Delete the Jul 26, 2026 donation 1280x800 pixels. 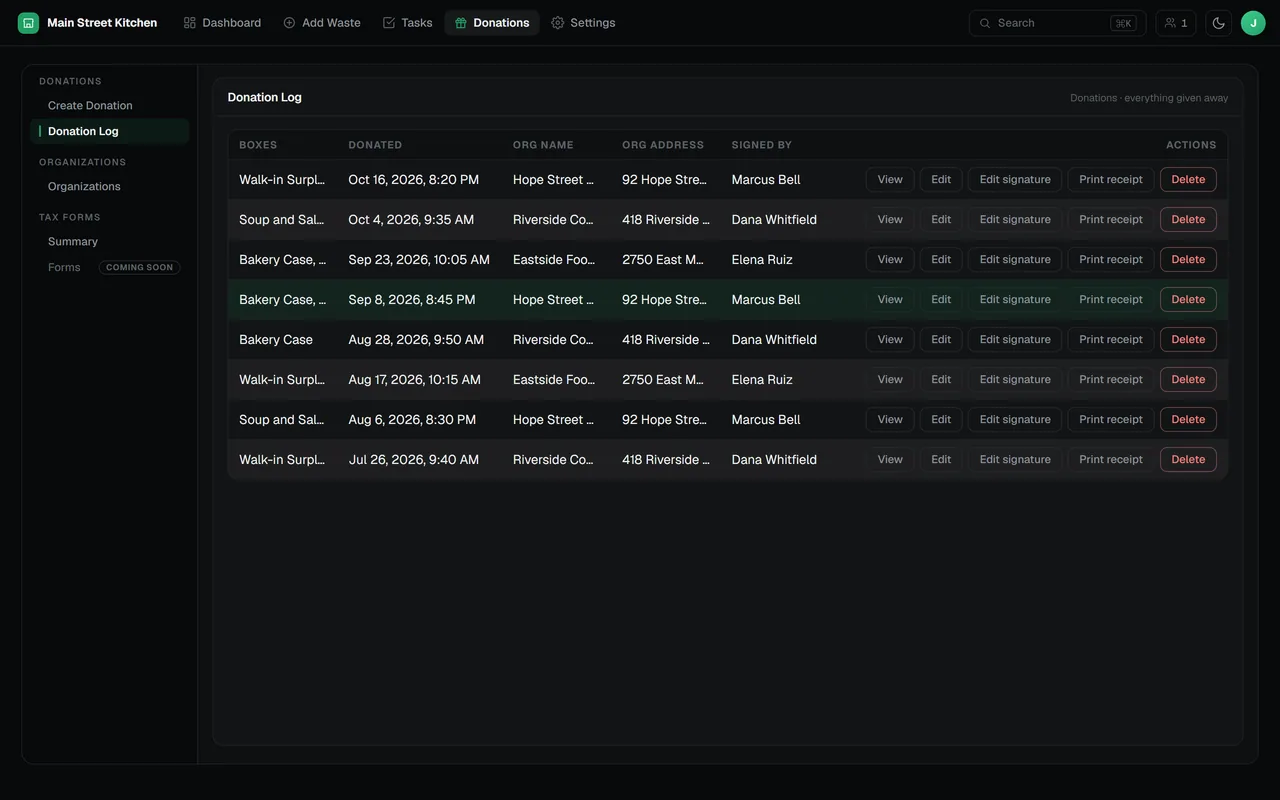tap(1188, 460)
